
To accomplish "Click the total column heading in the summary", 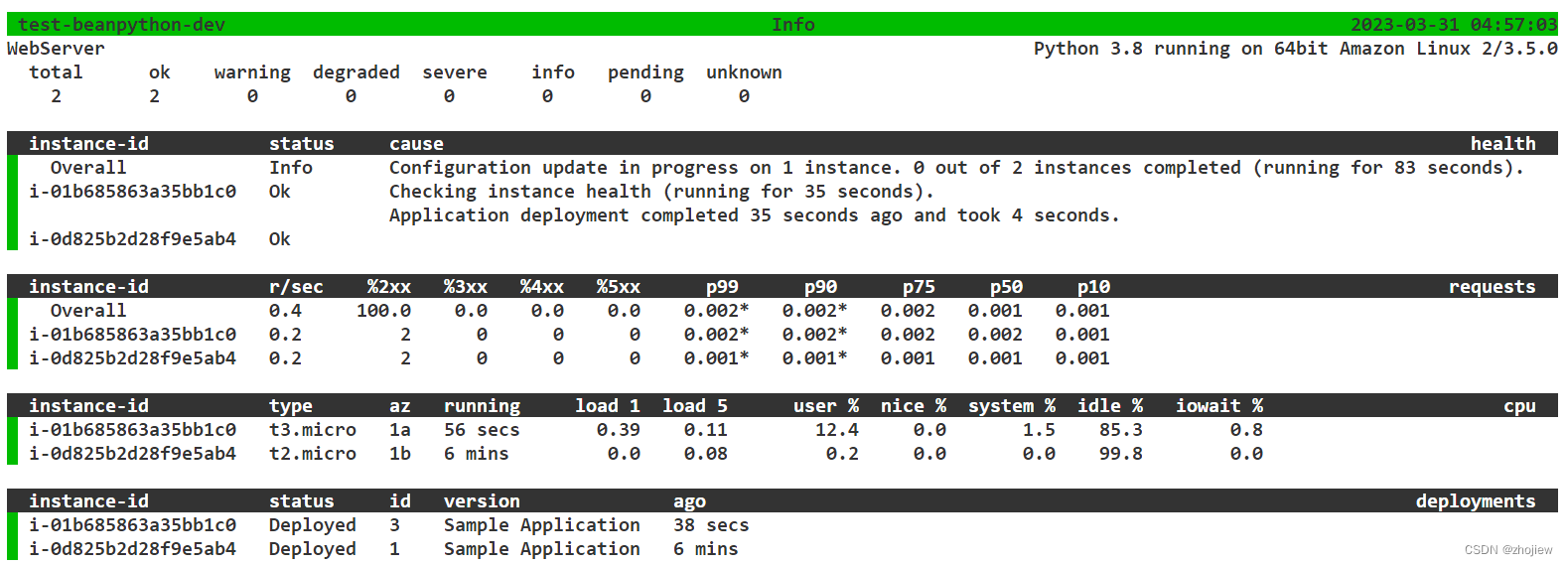I will tap(56, 72).
